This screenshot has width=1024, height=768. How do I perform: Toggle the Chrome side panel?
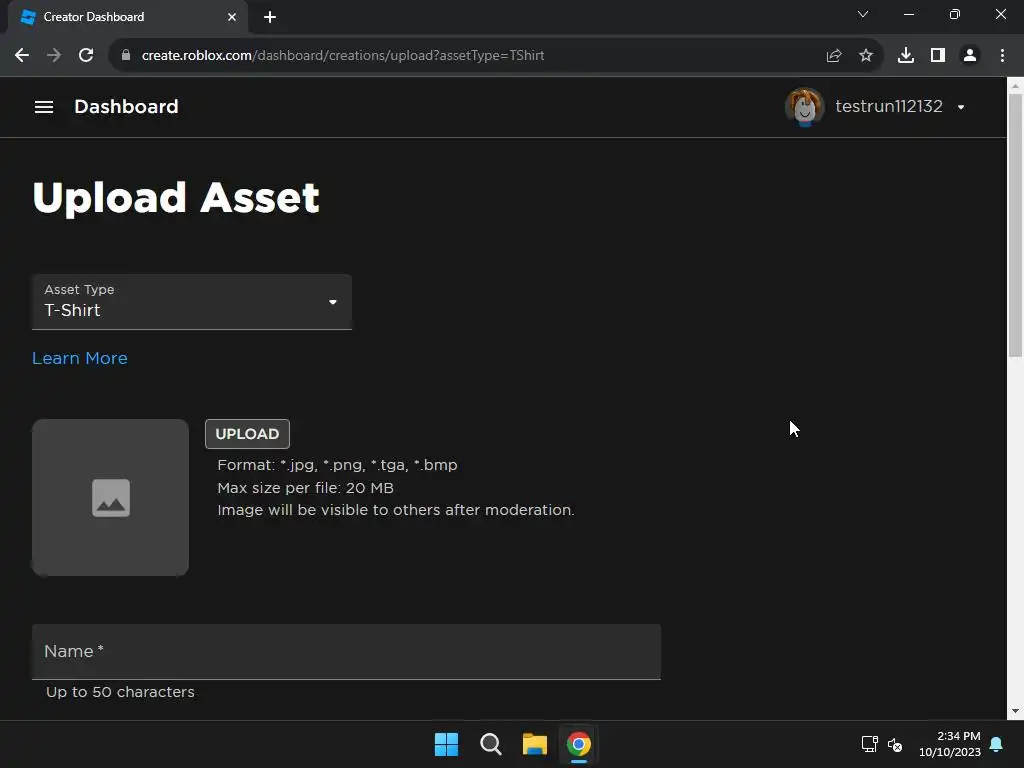click(938, 56)
